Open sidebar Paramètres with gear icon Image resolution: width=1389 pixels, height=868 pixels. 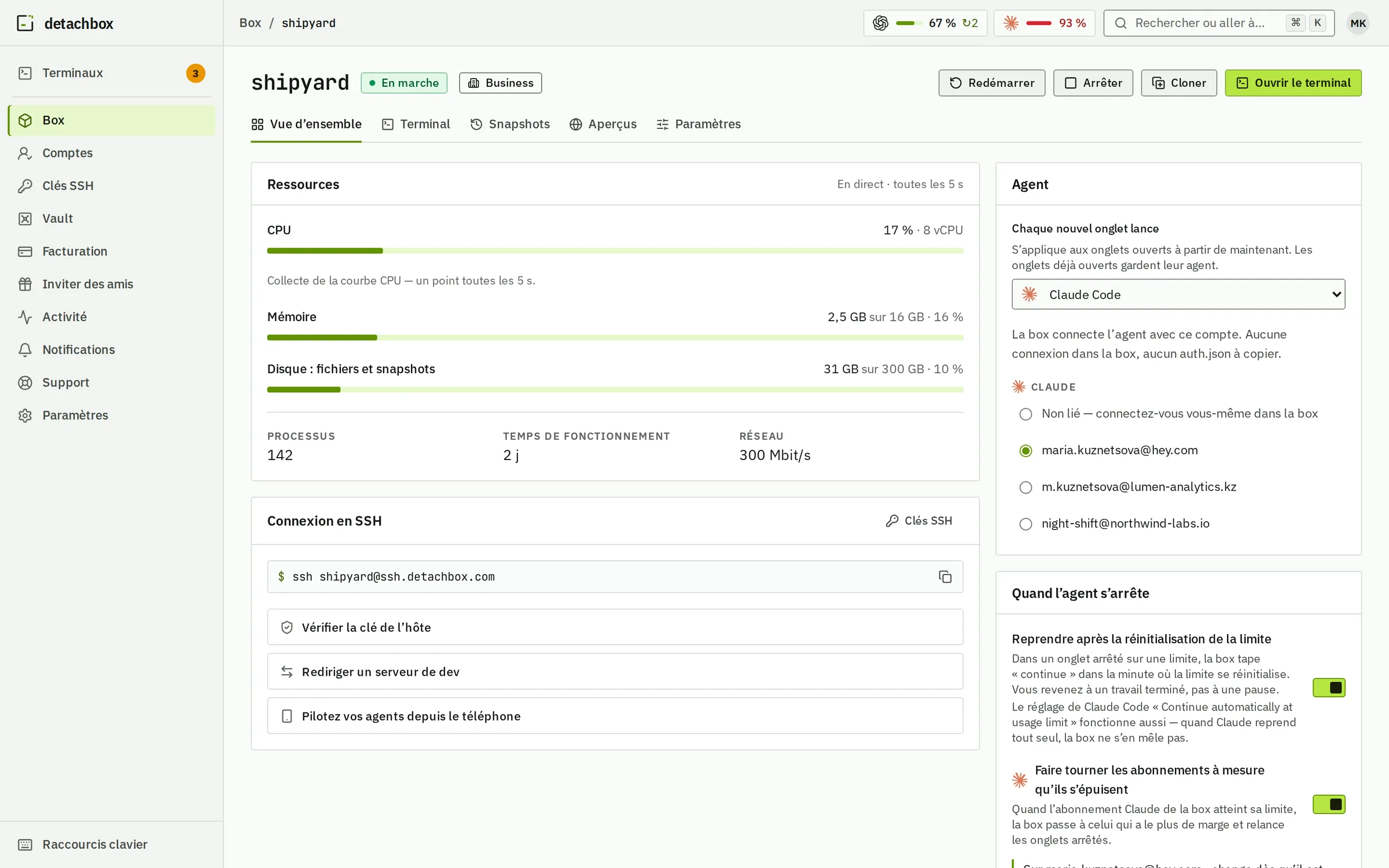point(112,415)
